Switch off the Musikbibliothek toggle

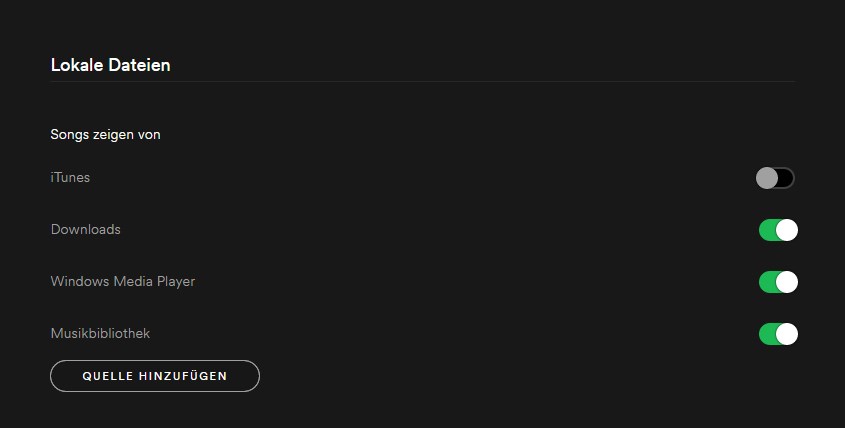[x=778, y=334]
